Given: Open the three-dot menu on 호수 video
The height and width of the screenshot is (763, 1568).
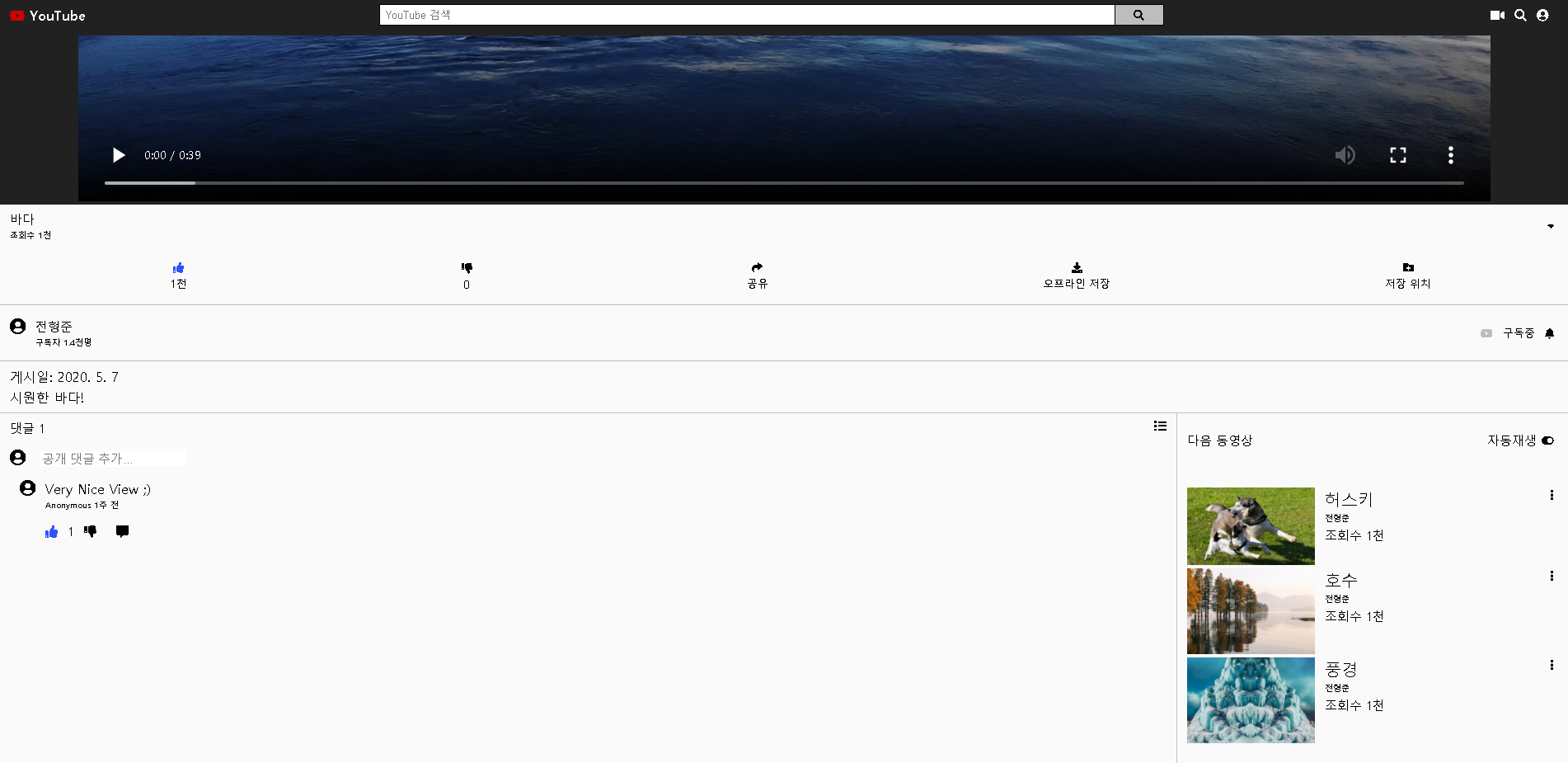Looking at the screenshot, I should [1553, 575].
